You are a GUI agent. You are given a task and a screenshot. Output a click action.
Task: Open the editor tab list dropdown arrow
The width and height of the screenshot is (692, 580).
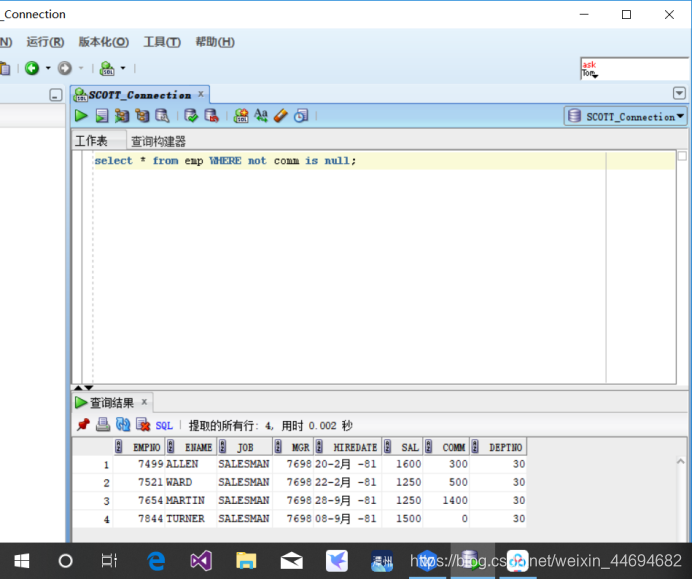(679, 93)
